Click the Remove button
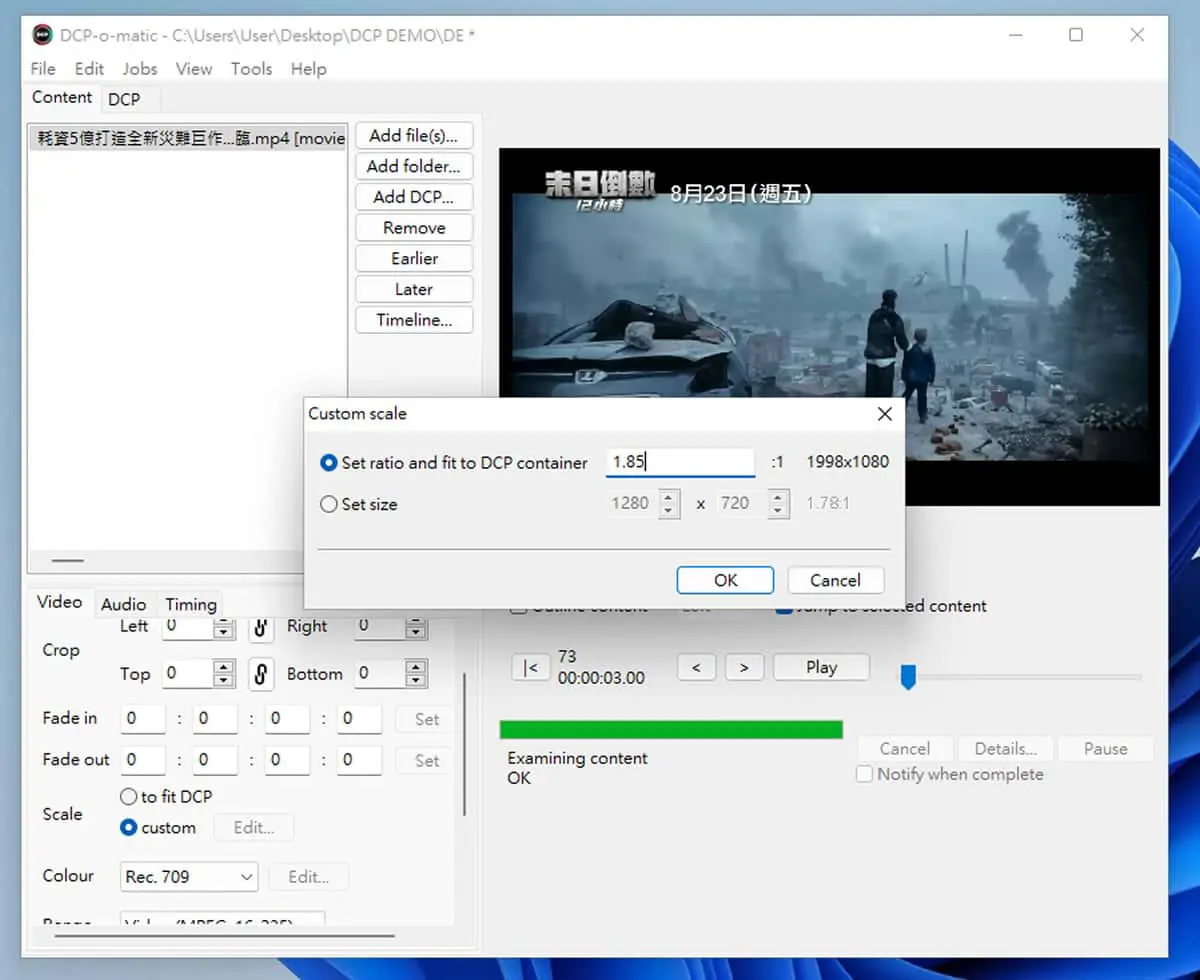 pos(414,228)
